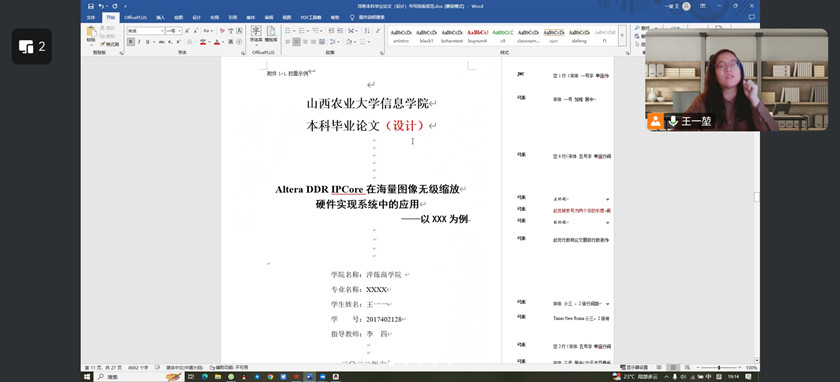The height and width of the screenshot is (382, 840).
Task: Open the Windows Start menu
Action: 87,377
